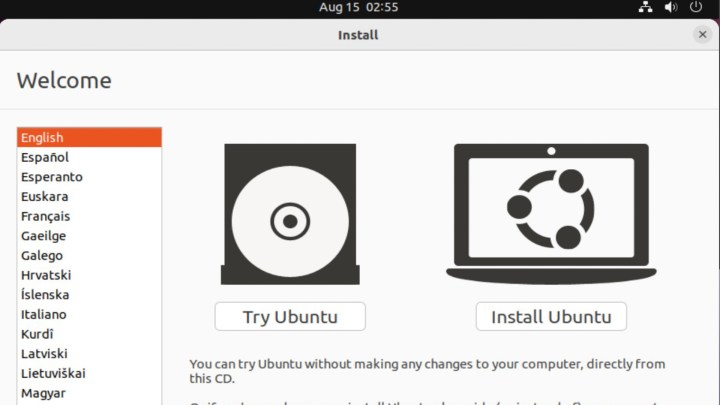
Task: Choose Magyar in the language list
Action: pos(88,393)
